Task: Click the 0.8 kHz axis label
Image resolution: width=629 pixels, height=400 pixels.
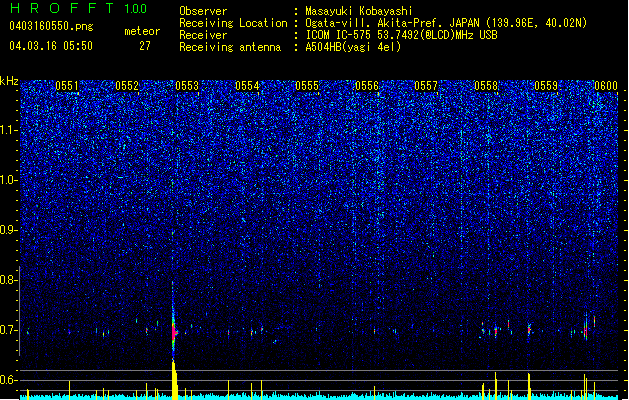Action: (x=9, y=280)
